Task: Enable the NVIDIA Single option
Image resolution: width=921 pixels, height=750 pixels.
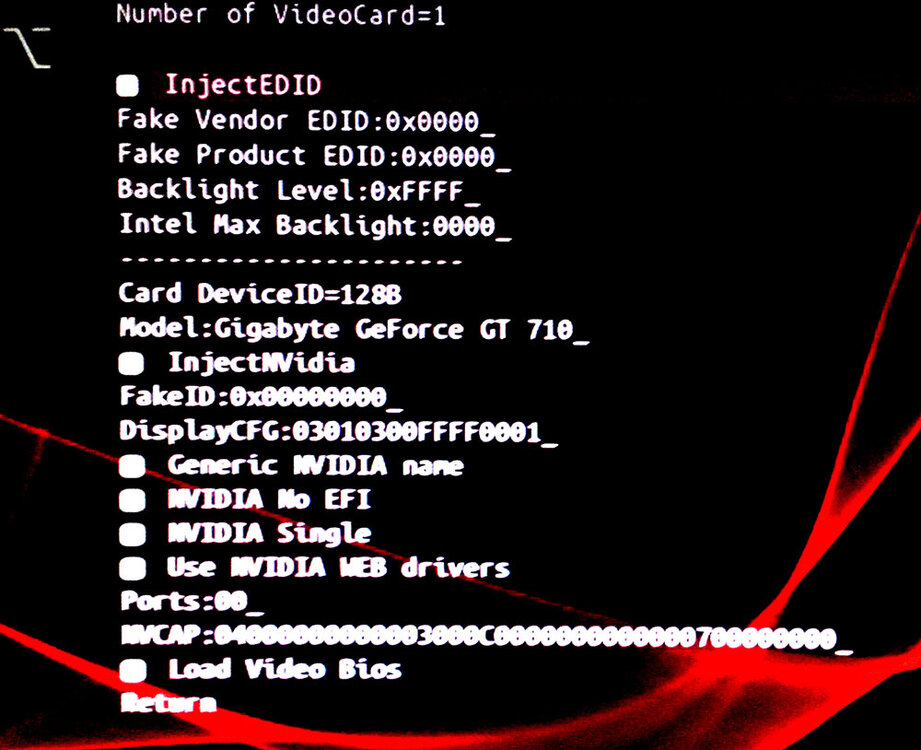Action: [132, 534]
